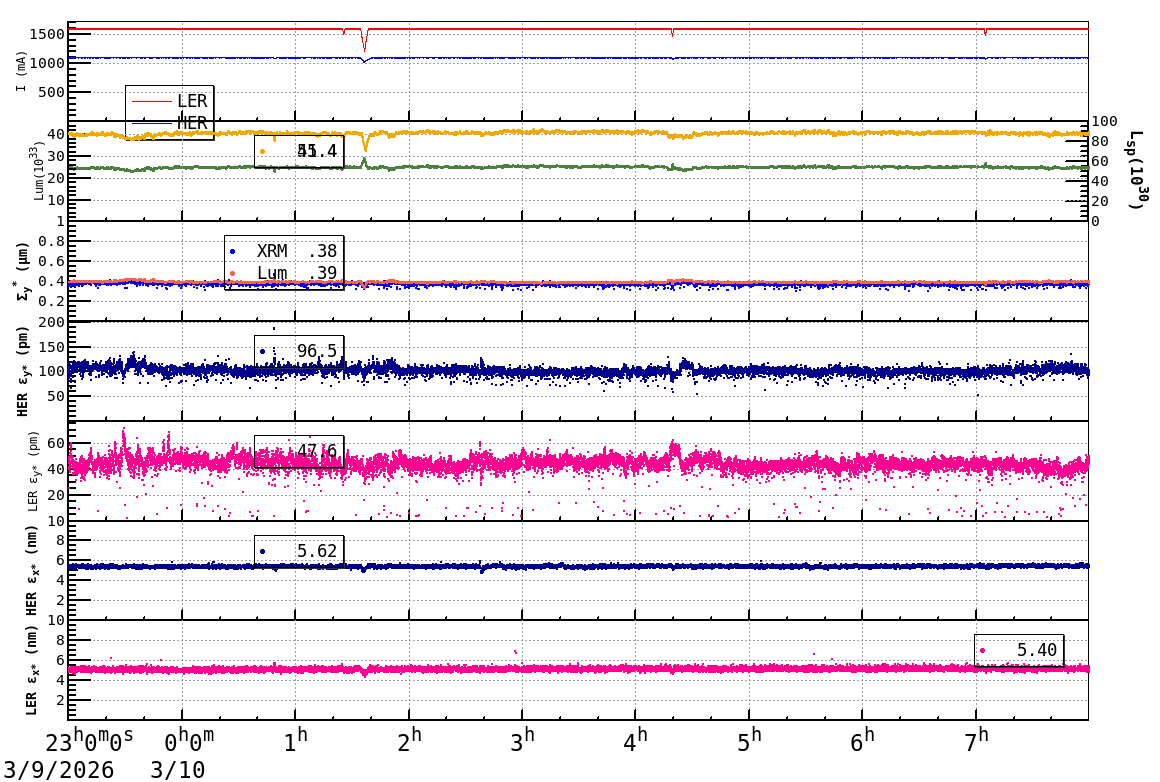This screenshot has height=782, width=1160.
Task: Click the 200 tick on HER εy* axis
Action: coord(52,323)
